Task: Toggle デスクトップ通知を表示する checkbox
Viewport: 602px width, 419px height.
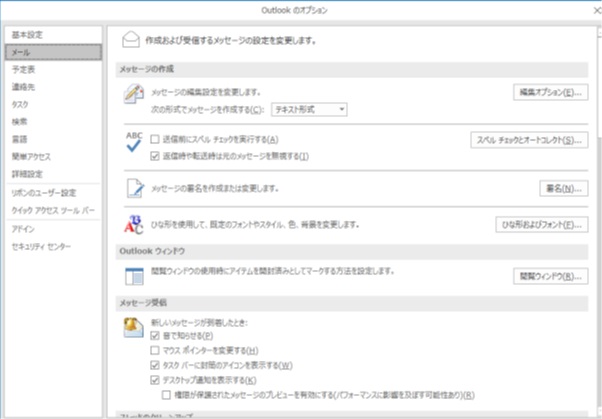Action: [154, 380]
